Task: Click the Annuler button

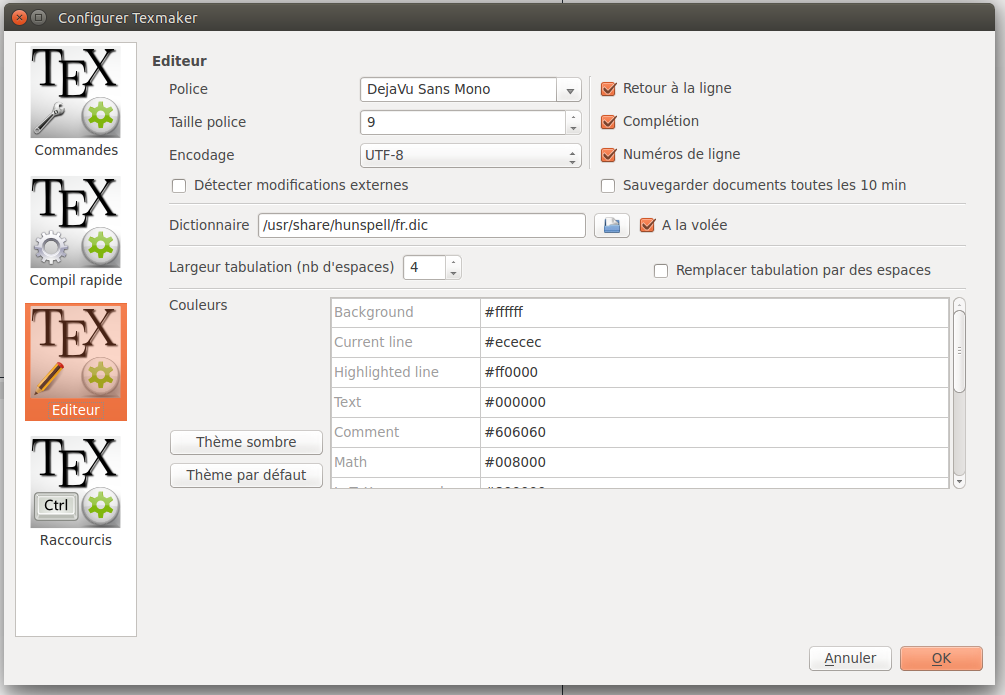Action: (x=850, y=658)
